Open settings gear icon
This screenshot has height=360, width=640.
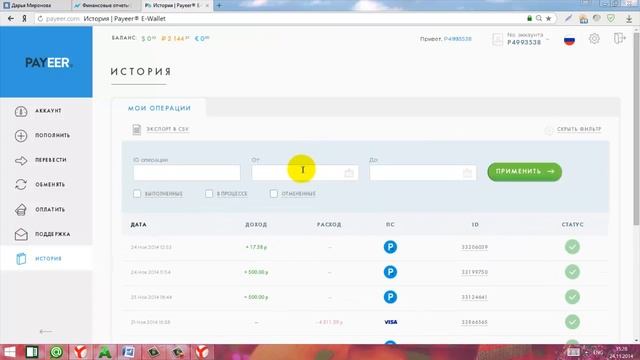pyautogui.click(x=594, y=39)
